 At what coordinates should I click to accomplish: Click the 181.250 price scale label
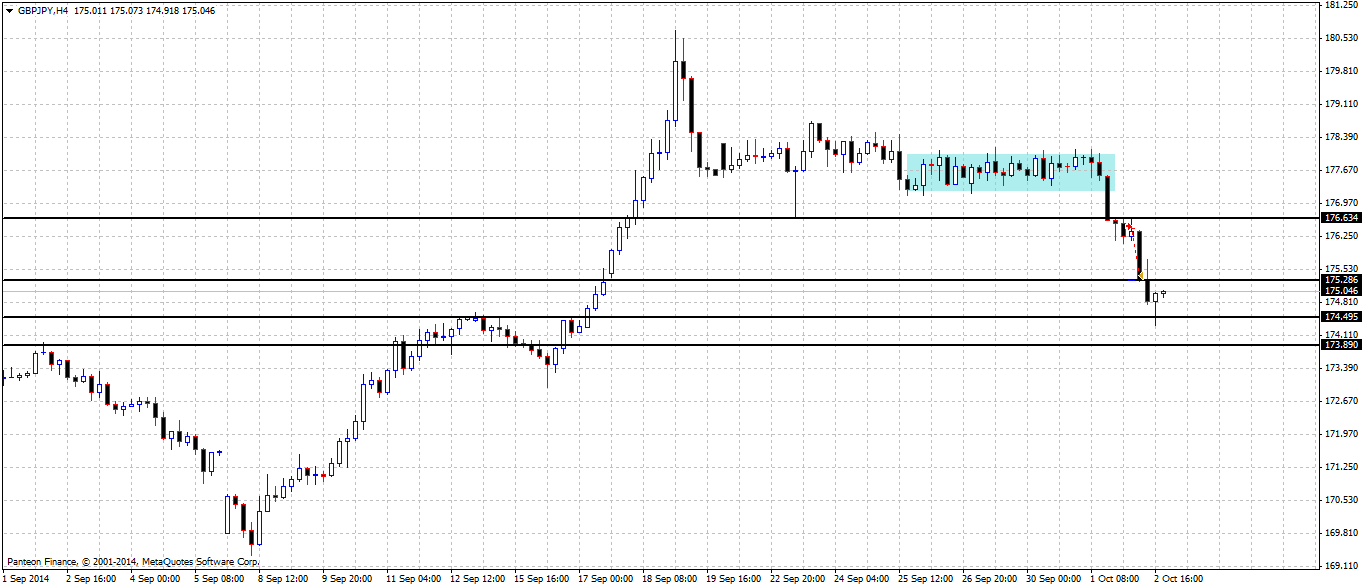[1339, 5]
